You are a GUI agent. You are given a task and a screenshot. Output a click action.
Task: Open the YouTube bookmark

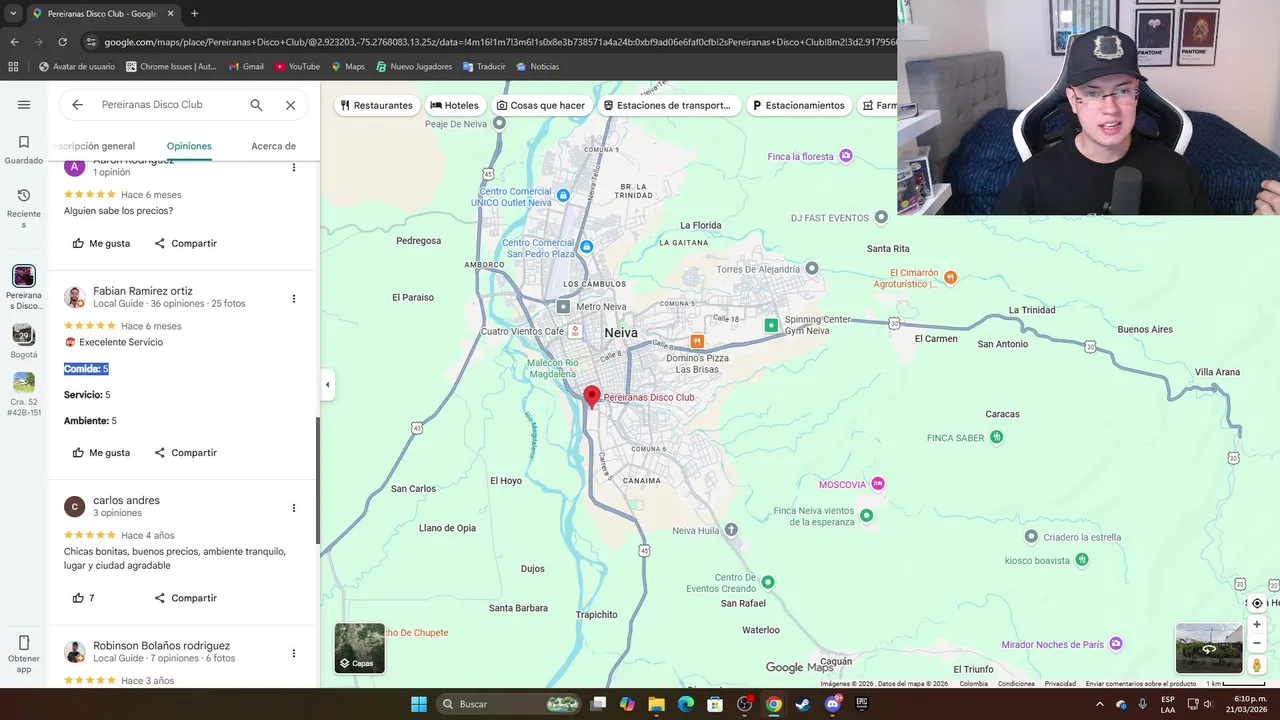click(296, 67)
